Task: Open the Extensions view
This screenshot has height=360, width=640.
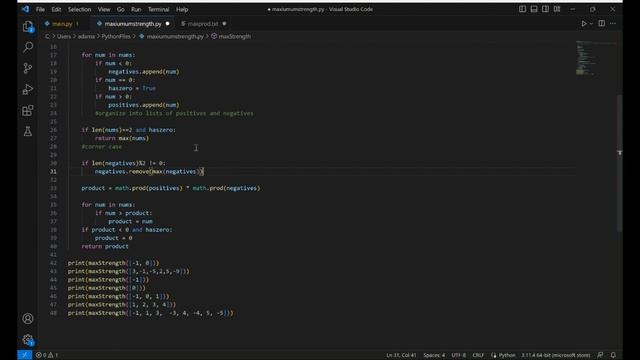Action: [28, 110]
